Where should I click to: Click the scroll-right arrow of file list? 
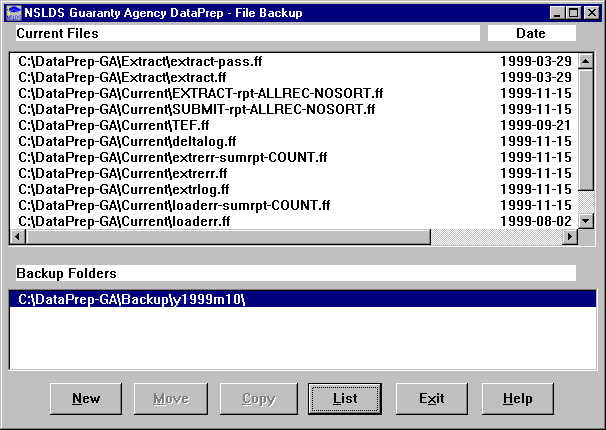pyautogui.click(x=570, y=236)
